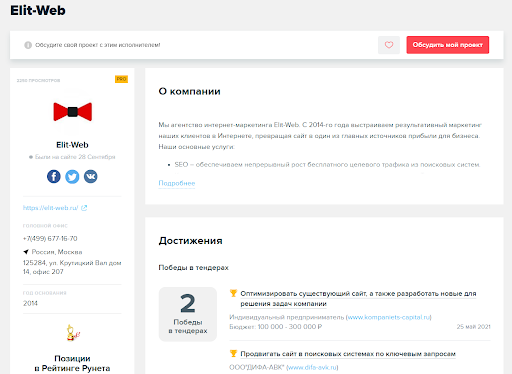The height and width of the screenshot is (374, 512).
Task: Click the 'Elit-Web' name under the logo
Action: (72, 145)
